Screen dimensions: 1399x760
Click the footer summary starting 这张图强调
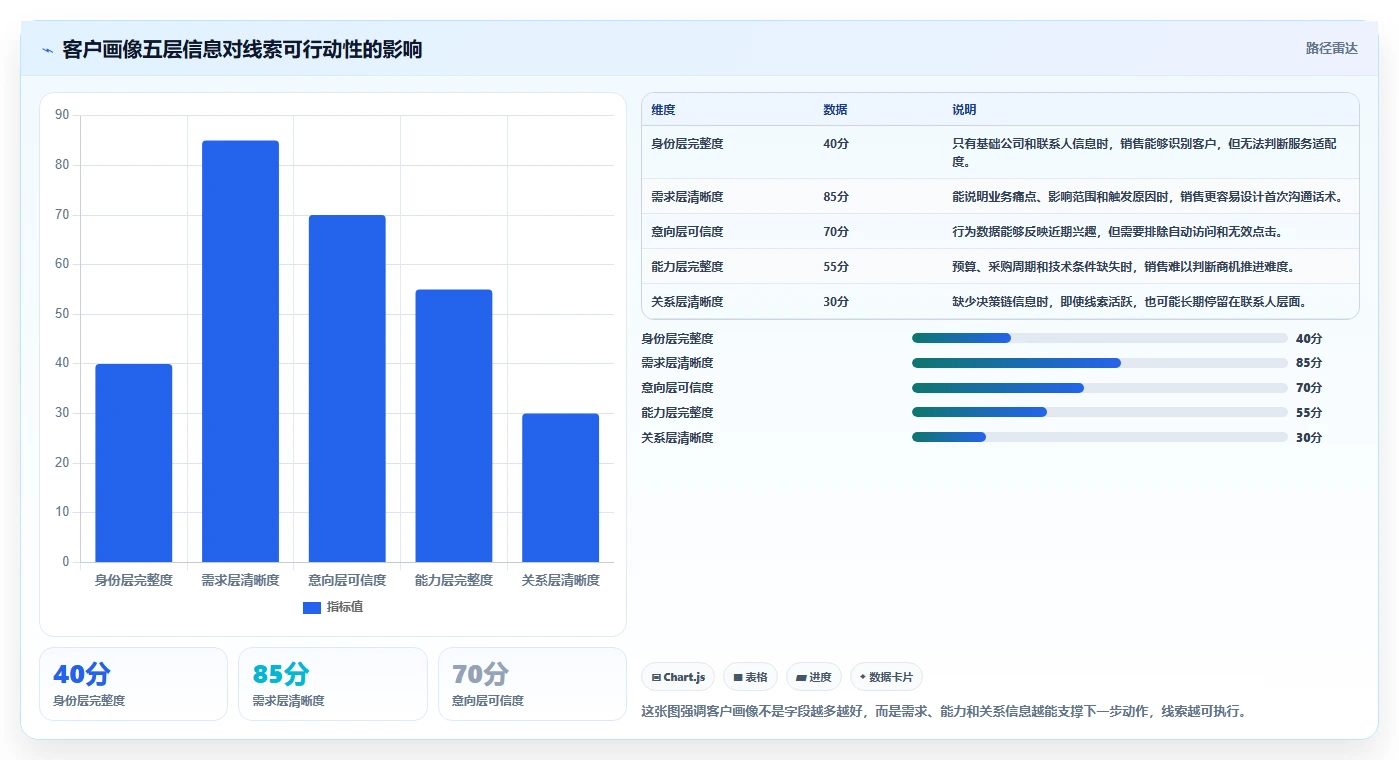point(943,712)
